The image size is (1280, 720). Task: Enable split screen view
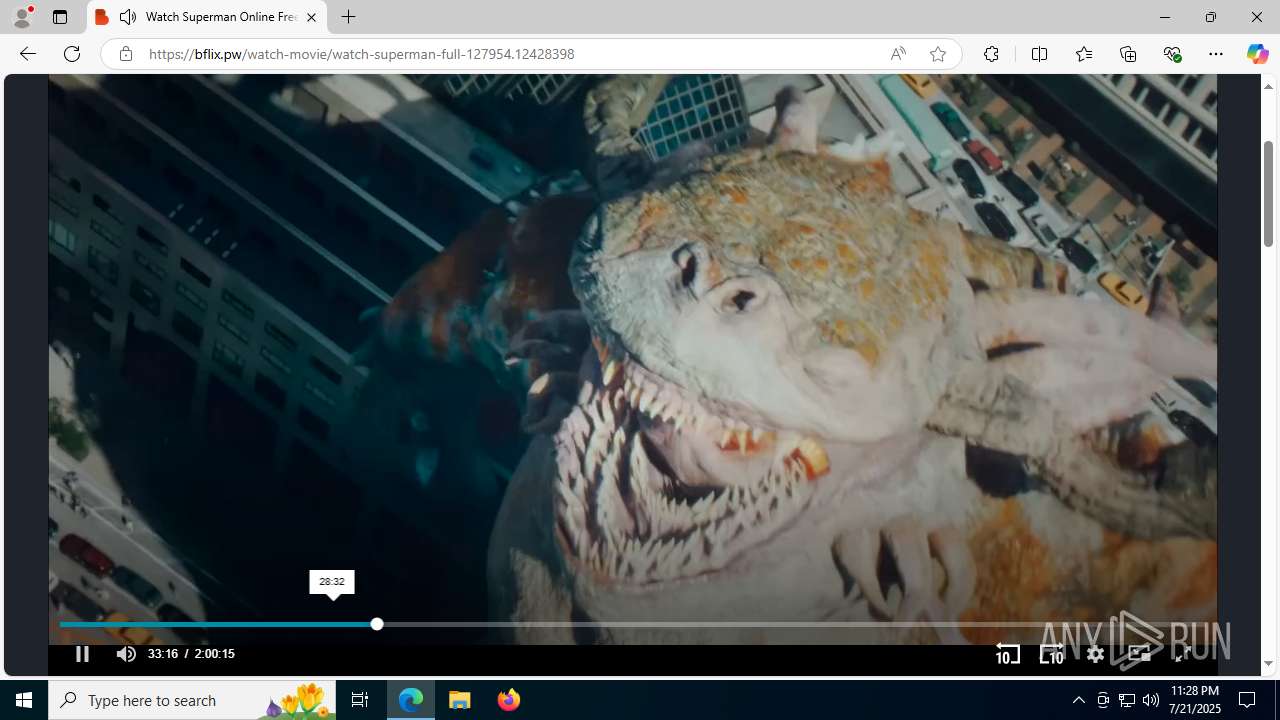point(1039,54)
